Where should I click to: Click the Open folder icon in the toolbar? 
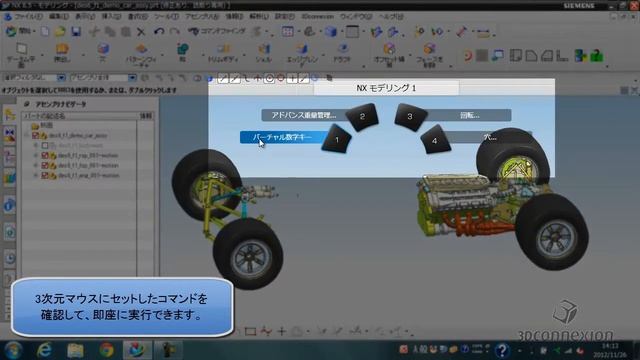(x=60, y=31)
